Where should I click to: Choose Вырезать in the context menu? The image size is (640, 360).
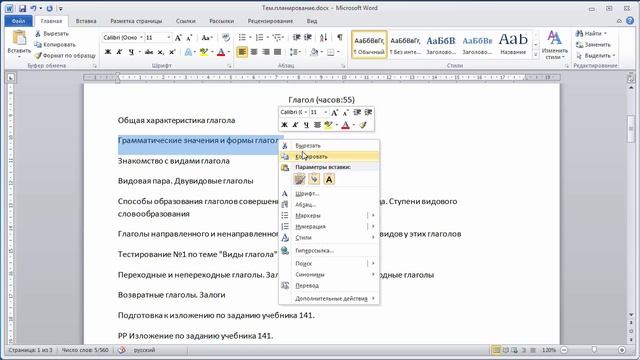[329, 145]
